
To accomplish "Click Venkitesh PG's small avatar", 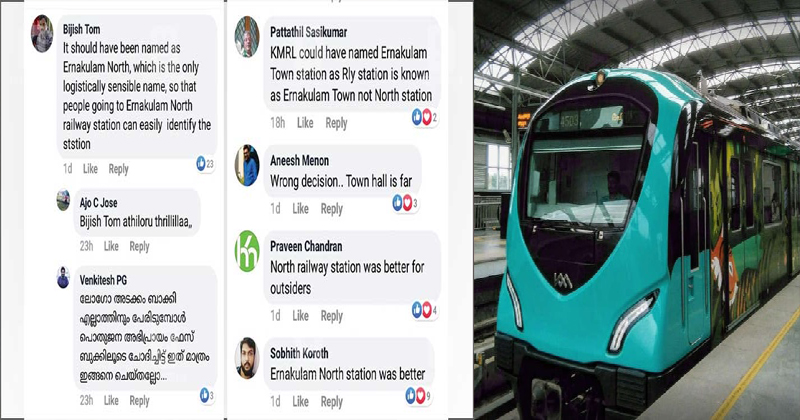I will [x=63, y=278].
